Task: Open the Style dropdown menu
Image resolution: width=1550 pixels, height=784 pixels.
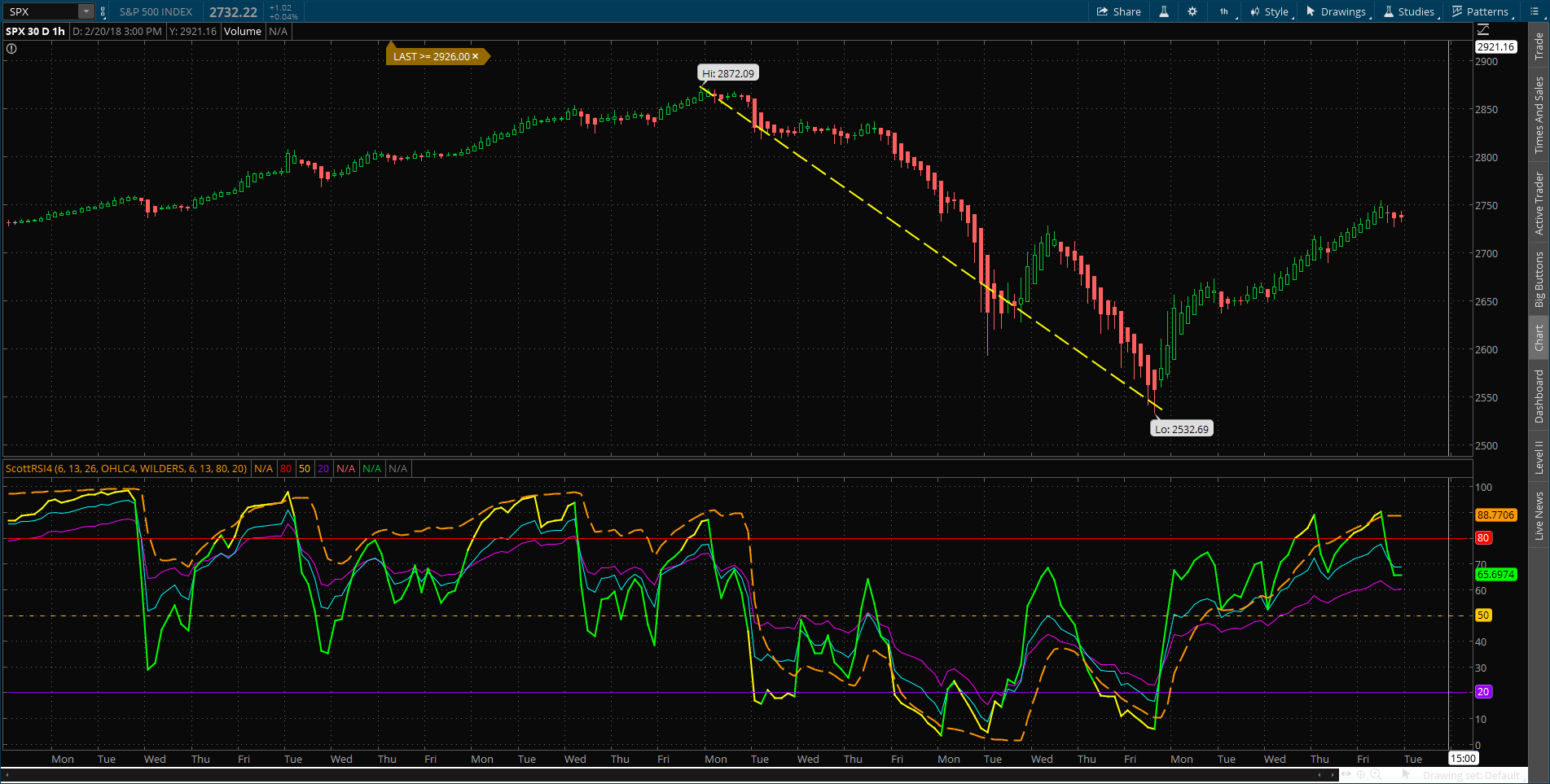Action: point(1270,11)
